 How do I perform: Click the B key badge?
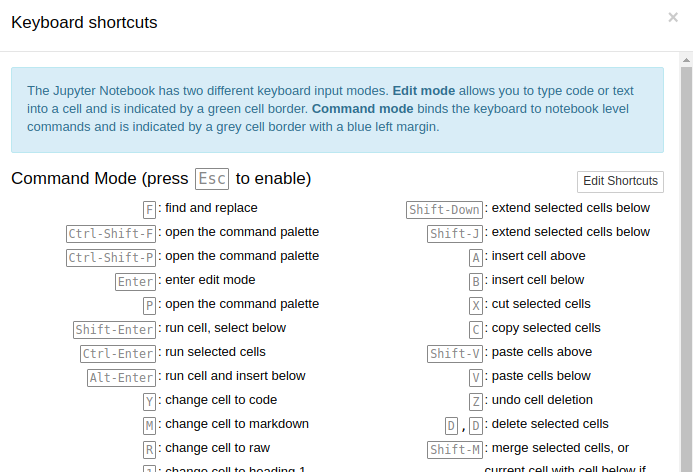(476, 282)
